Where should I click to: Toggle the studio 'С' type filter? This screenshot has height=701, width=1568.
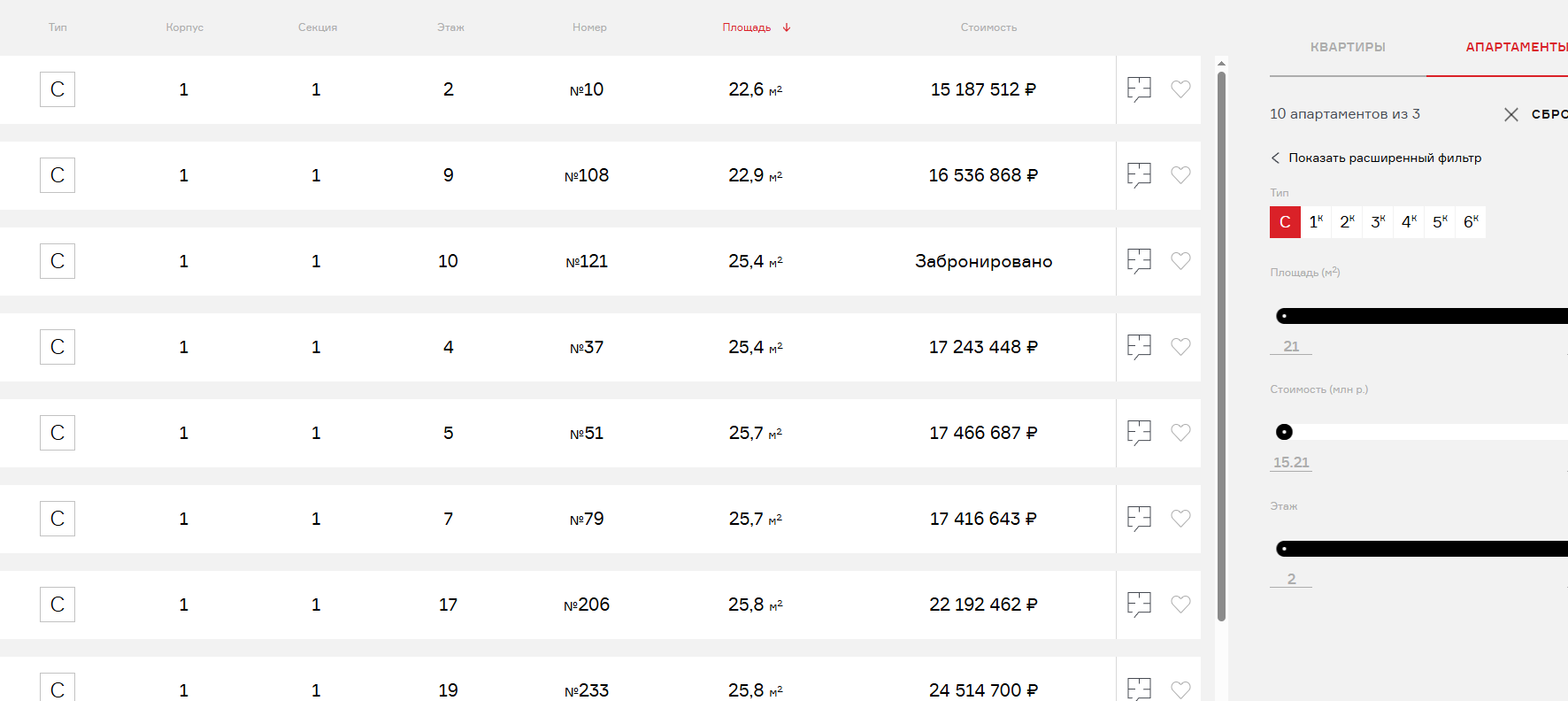[1285, 222]
